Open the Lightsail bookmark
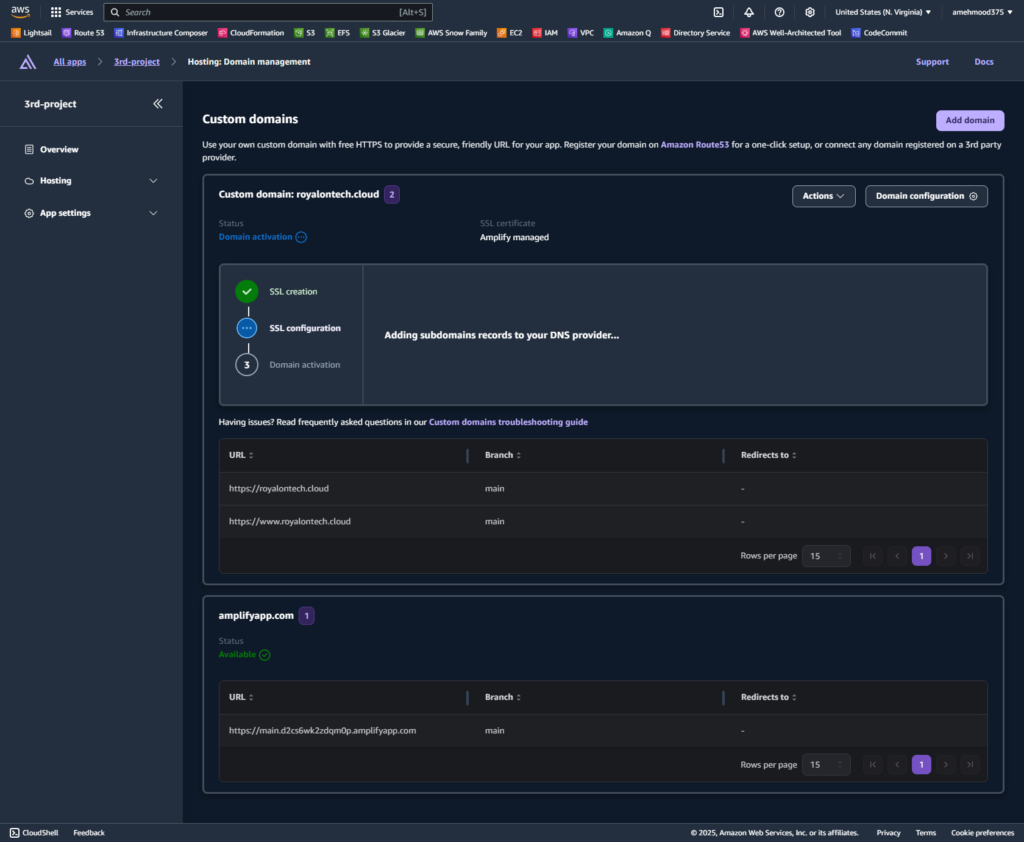The height and width of the screenshot is (842, 1024). (x=31, y=33)
